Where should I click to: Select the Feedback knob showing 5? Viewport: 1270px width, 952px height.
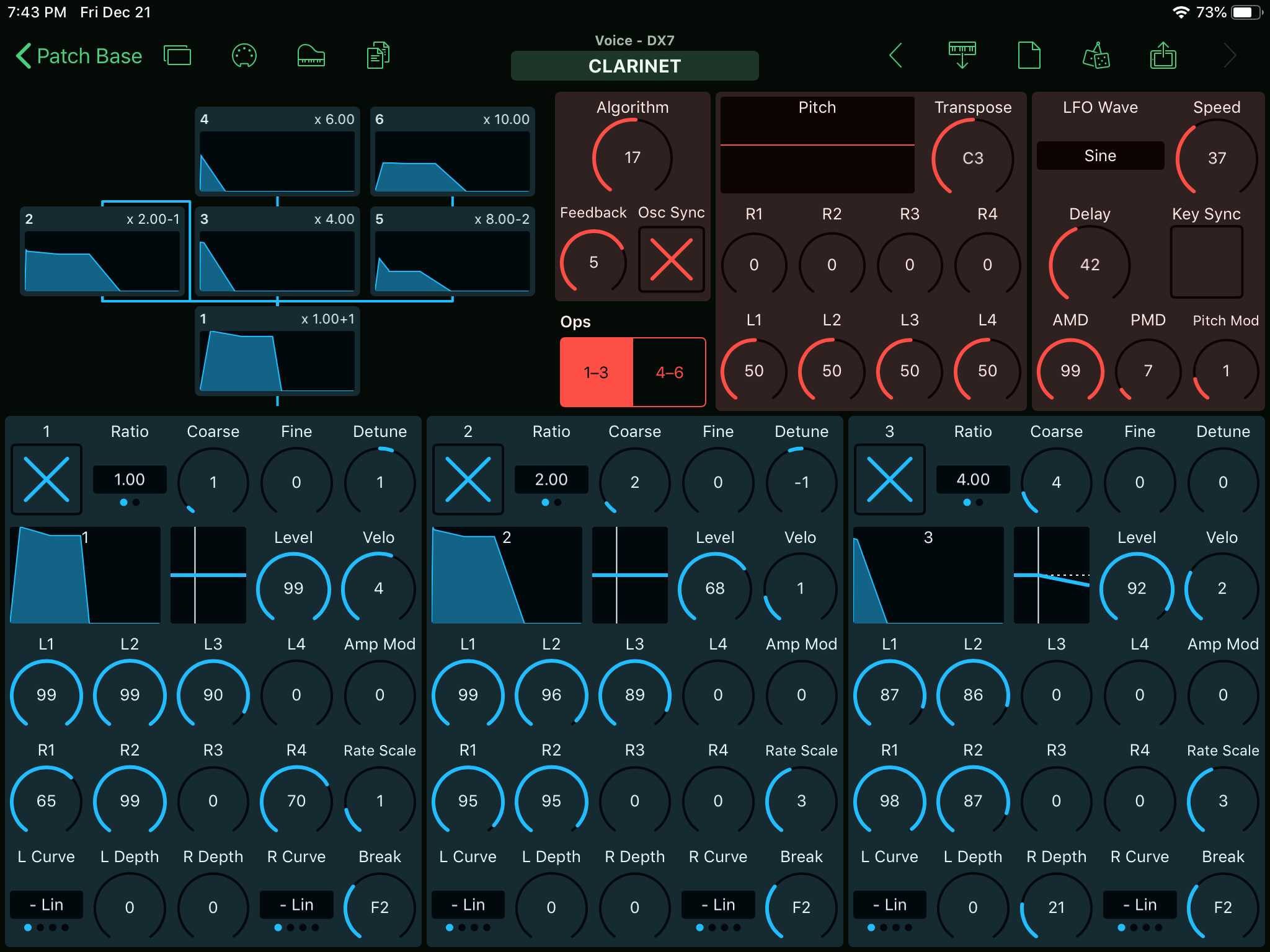tap(593, 262)
